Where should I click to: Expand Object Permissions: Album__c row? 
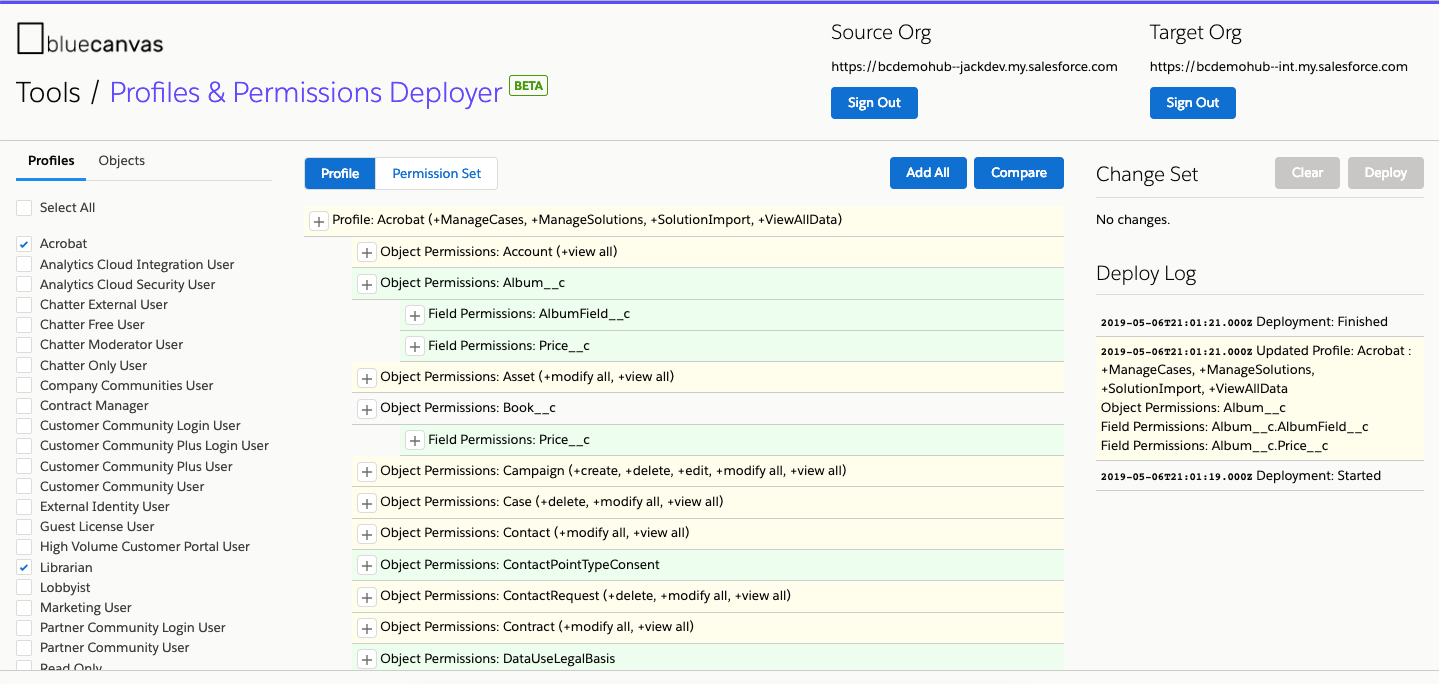tap(367, 284)
